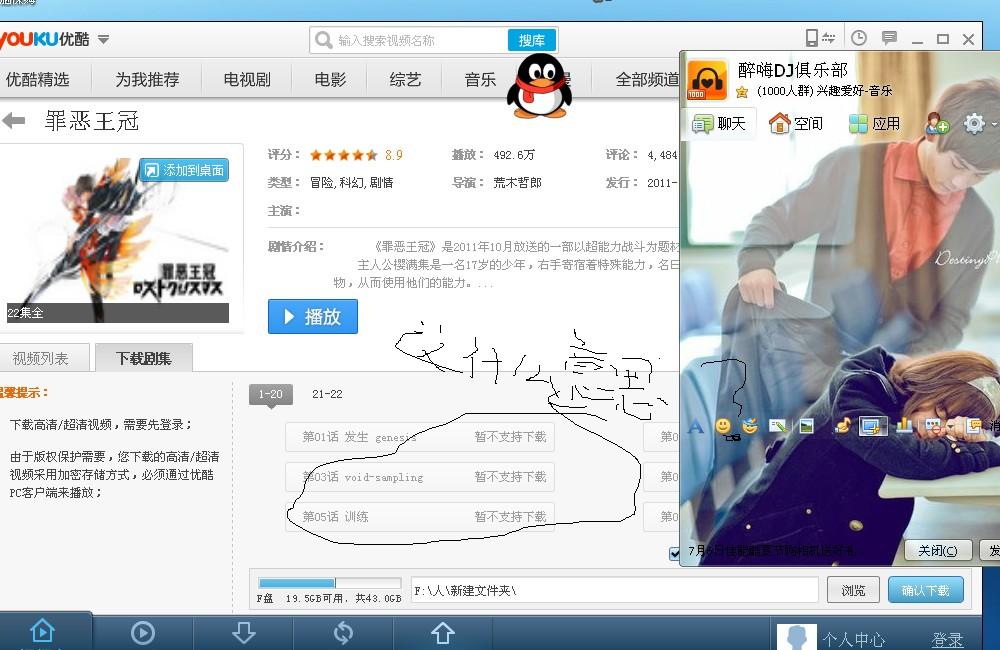1000x650 pixels.
Task: Open 个人中心 in Youku bottom bar
Action: tap(853, 639)
